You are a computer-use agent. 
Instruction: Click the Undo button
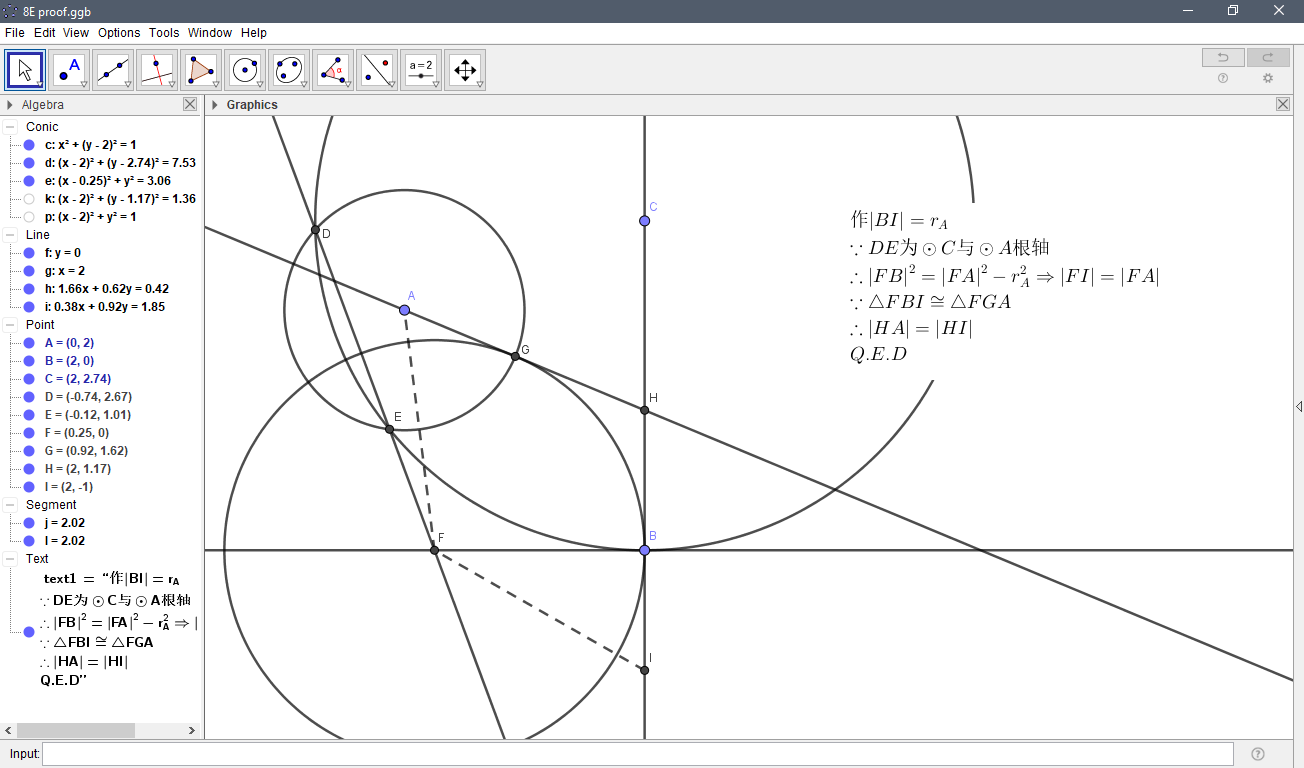coord(1222,57)
